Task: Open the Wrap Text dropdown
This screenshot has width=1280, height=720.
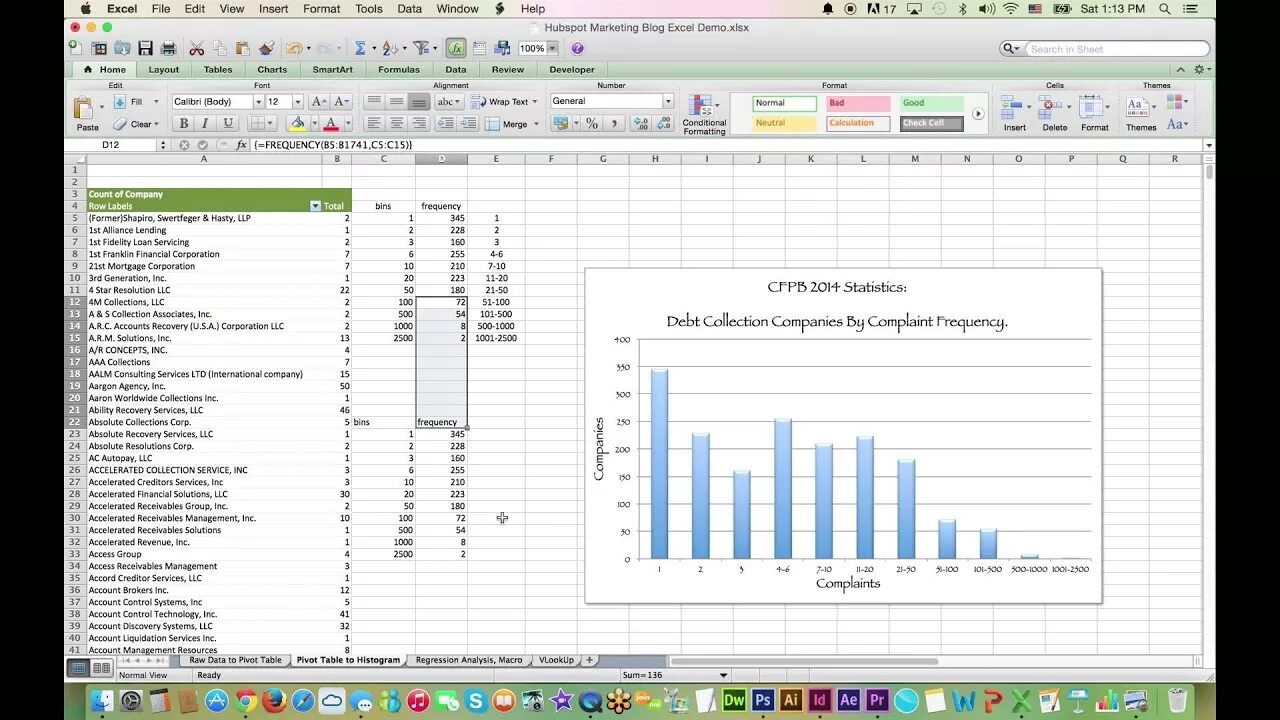Action: (x=534, y=102)
